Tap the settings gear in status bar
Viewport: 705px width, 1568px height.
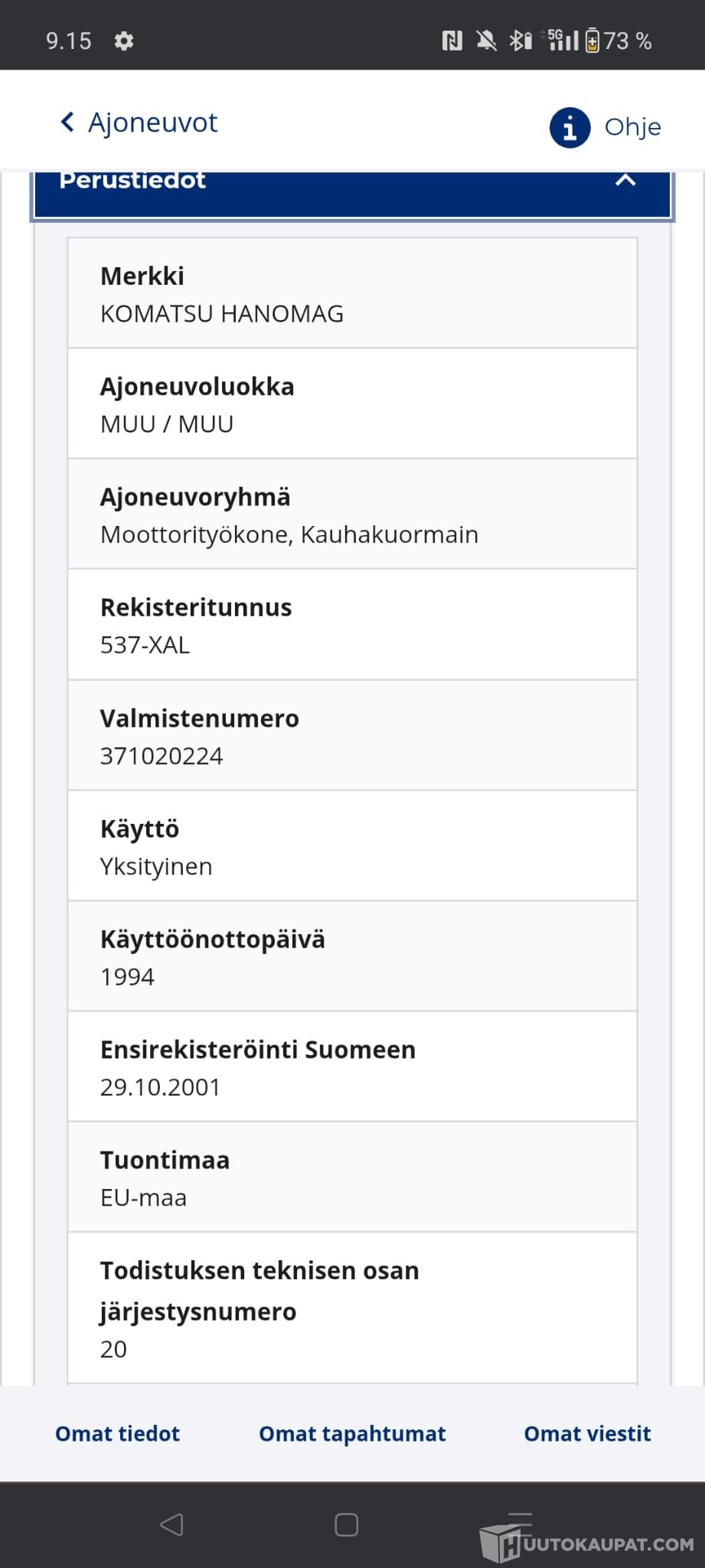(x=124, y=41)
